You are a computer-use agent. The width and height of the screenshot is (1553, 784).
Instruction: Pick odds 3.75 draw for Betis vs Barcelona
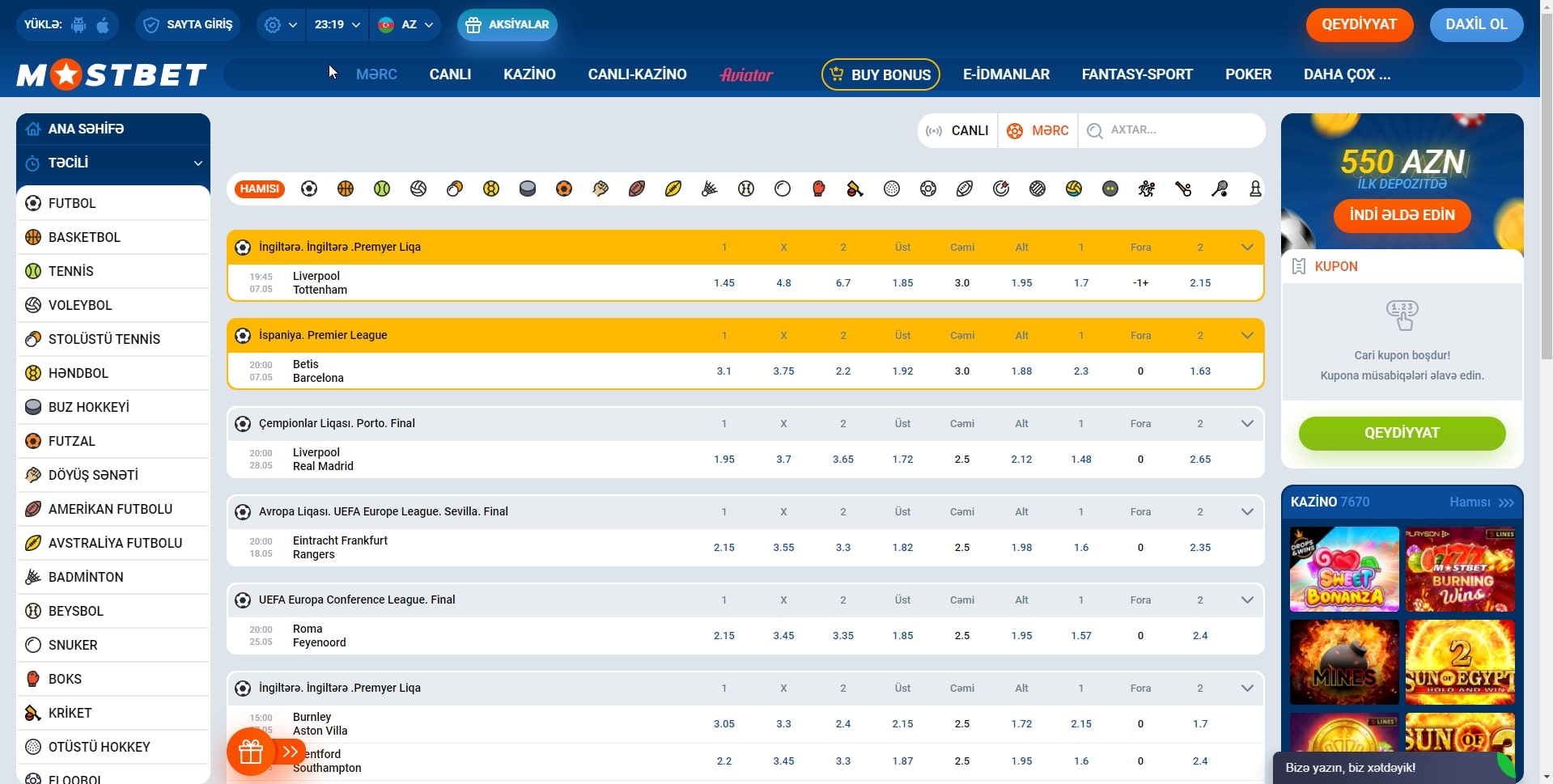pyautogui.click(x=783, y=371)
